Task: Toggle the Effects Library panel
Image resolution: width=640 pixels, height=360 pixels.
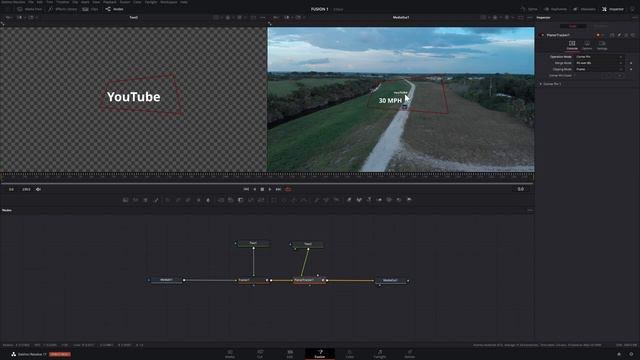Action: 62,9
